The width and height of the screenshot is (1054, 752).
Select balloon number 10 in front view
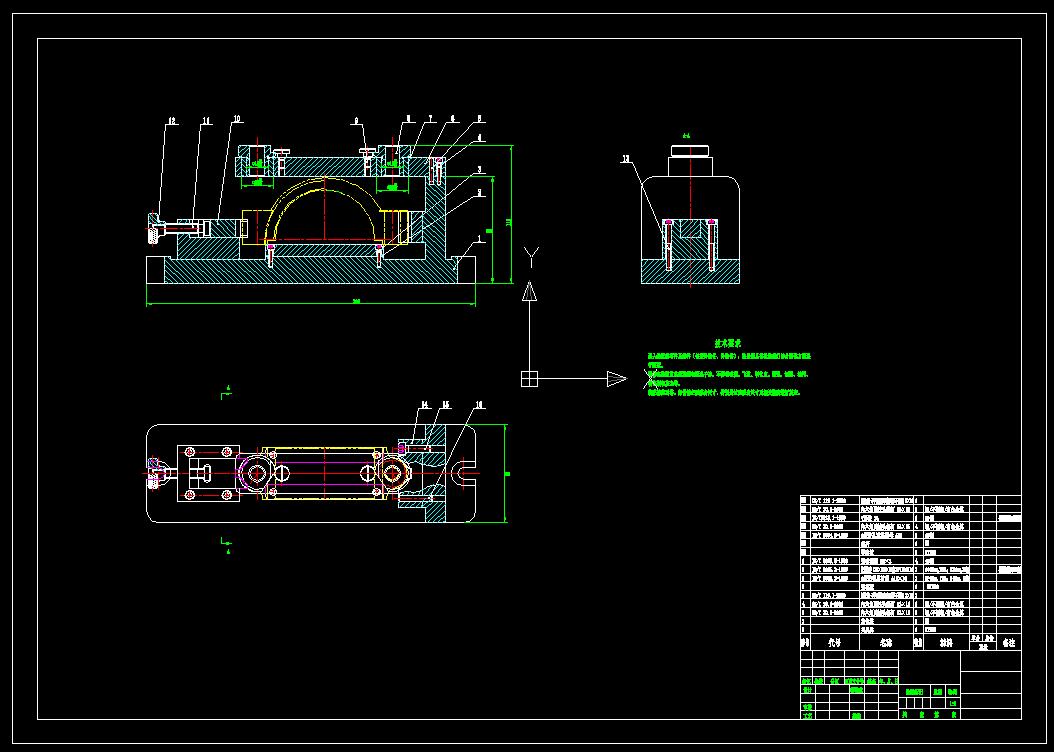(237, 120)
